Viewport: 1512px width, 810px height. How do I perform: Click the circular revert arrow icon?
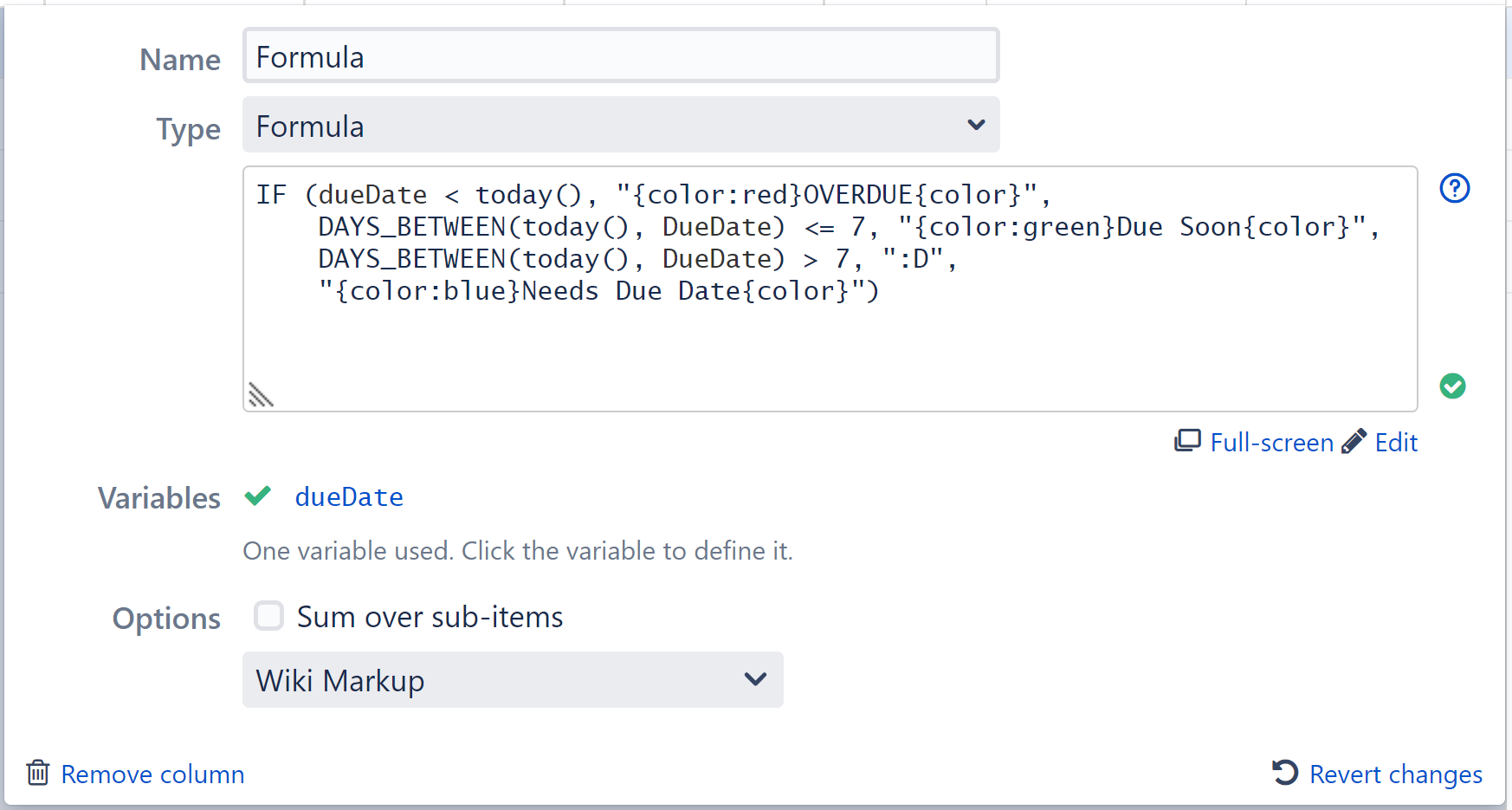coord(1284,773)
